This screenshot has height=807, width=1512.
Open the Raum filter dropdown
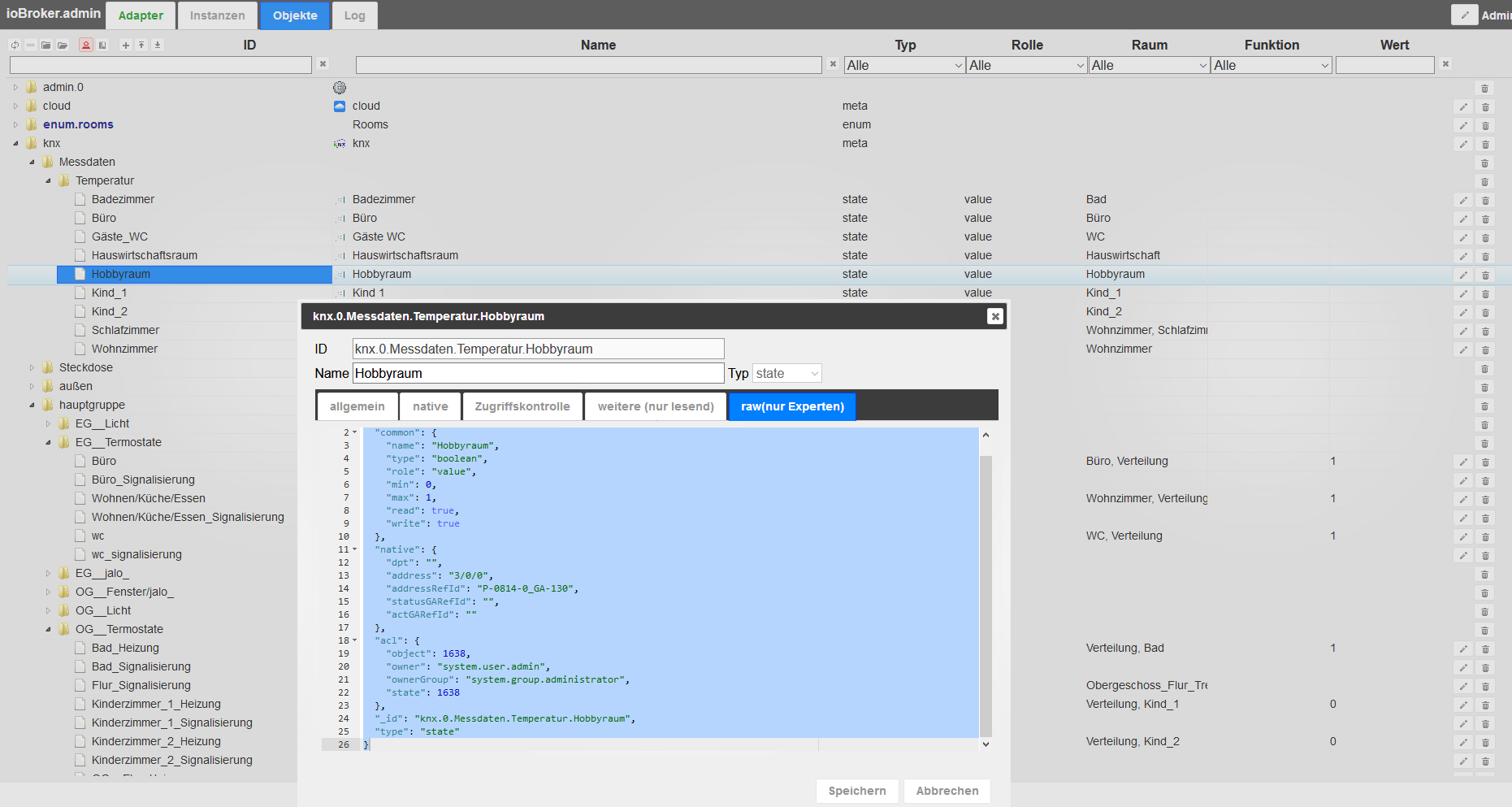(1150, 65)
